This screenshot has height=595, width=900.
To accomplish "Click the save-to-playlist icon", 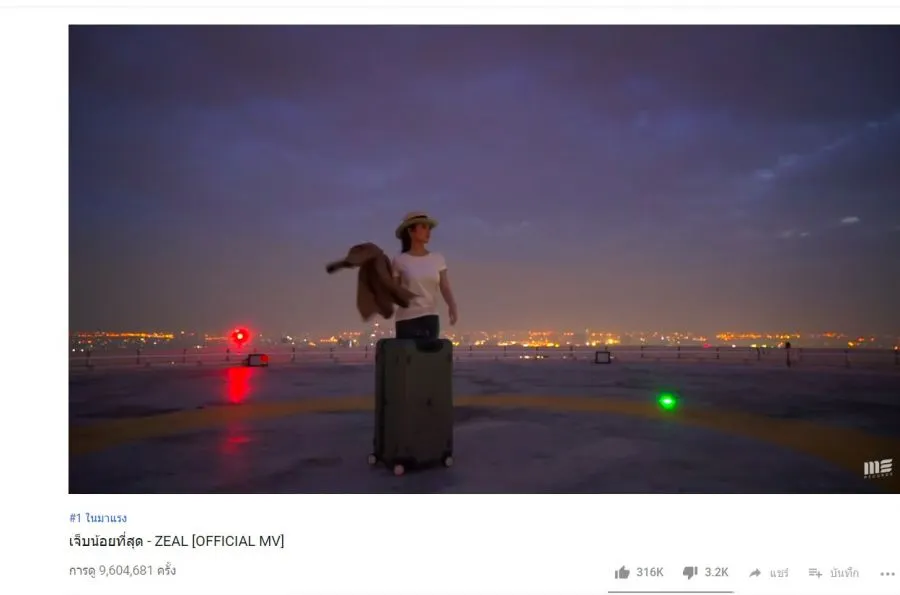I will (x=815, y=573).
